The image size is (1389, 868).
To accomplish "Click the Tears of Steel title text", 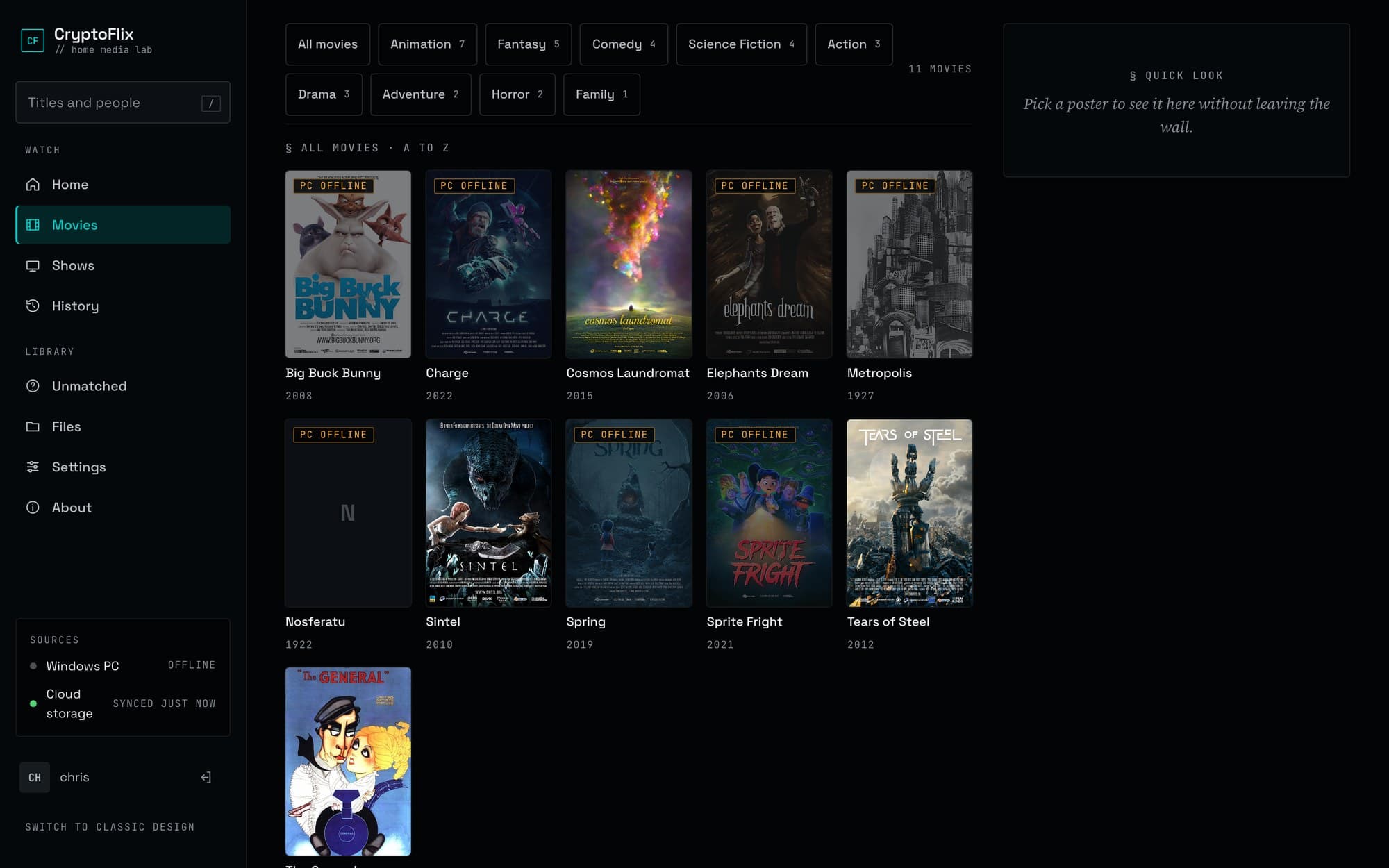I will 888,621.
